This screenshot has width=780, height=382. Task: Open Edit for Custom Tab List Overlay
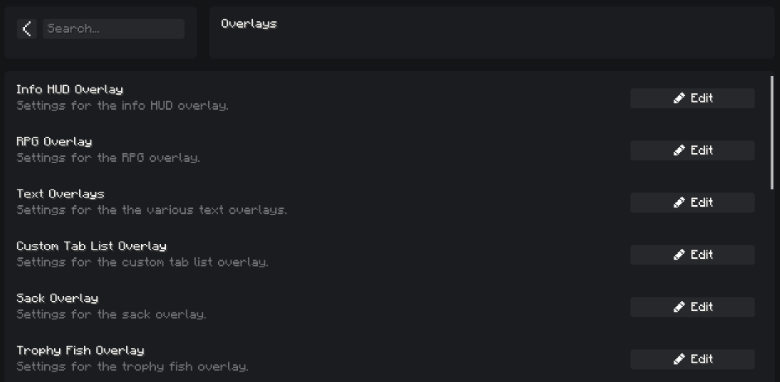tap(692, 255)
